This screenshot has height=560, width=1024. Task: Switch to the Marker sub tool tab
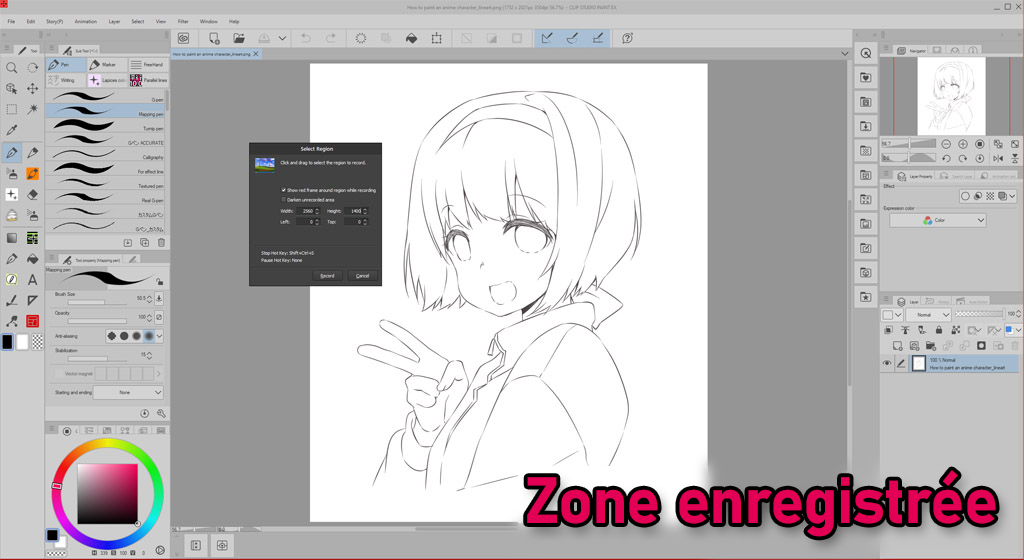coord(106,65)
